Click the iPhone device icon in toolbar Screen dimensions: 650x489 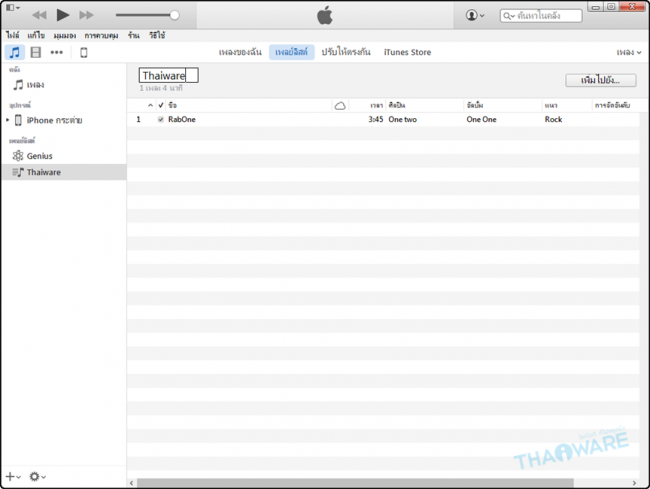coord(84,53)
